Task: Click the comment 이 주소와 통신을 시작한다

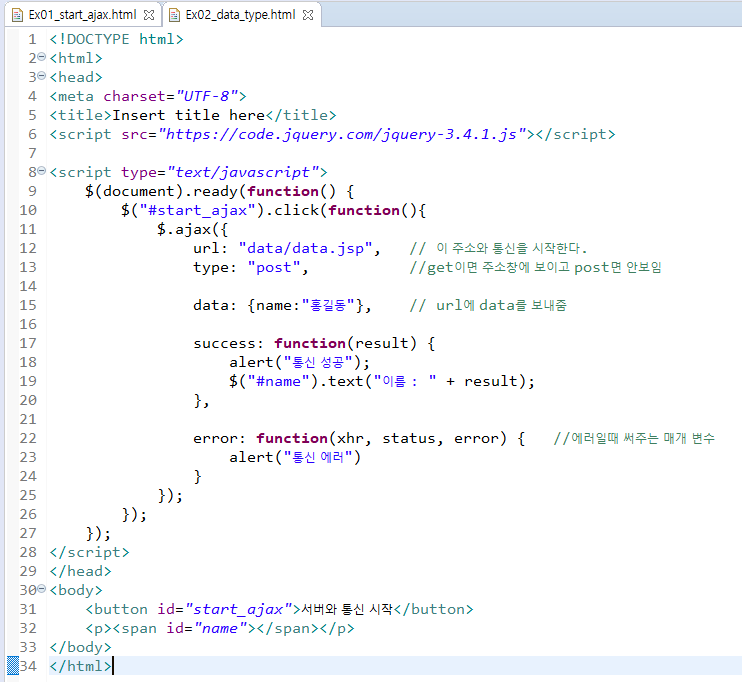Action: [x=498, y=248]
